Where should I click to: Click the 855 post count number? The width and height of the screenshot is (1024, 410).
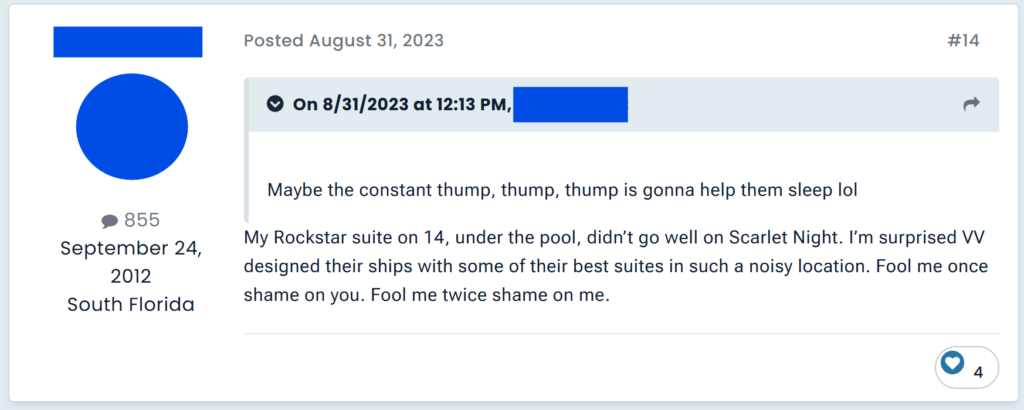[x=141, y=220]
